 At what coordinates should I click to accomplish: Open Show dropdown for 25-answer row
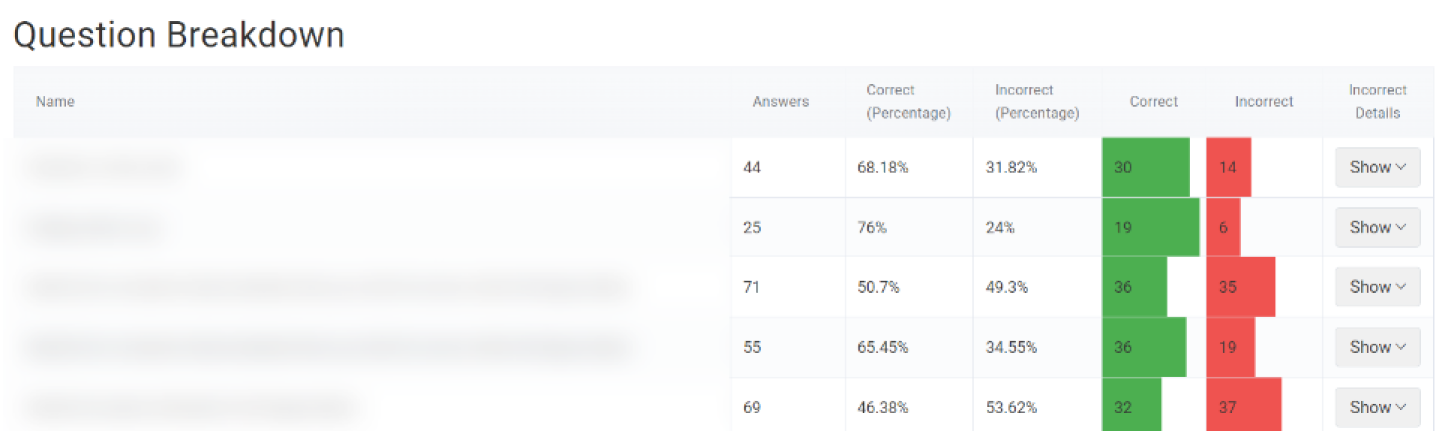click(1377, 227)
